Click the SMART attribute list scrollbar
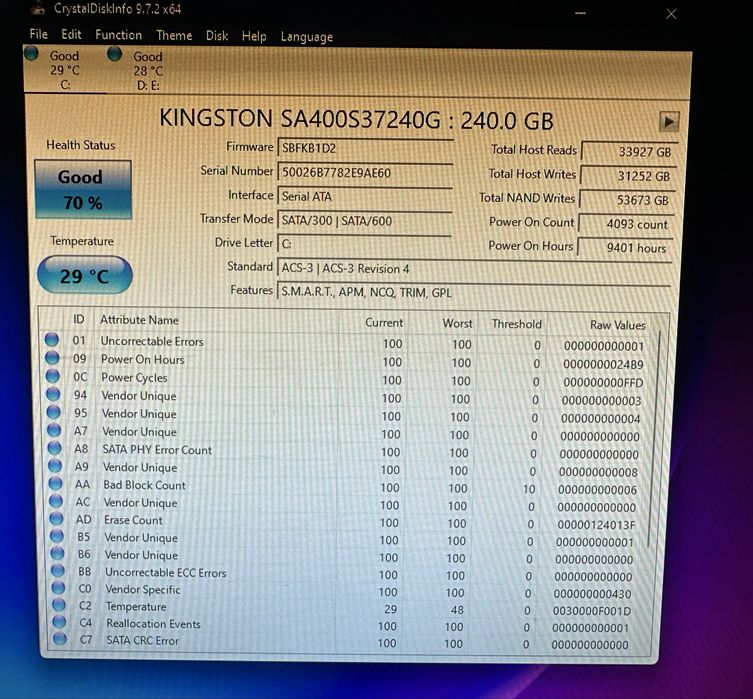Viewport: 753px width, 699px height. point(655,438)
